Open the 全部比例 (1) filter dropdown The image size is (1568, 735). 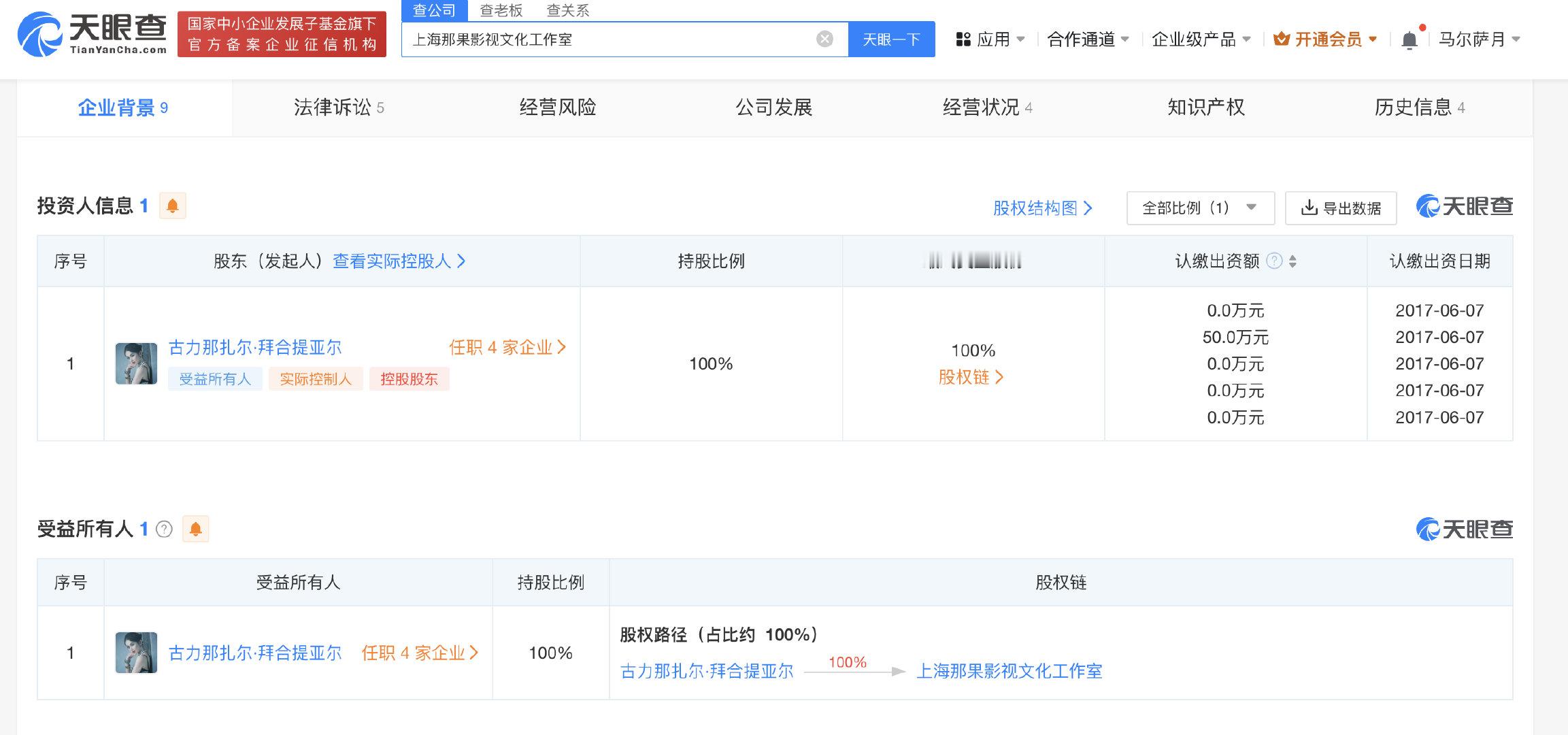1201,208
